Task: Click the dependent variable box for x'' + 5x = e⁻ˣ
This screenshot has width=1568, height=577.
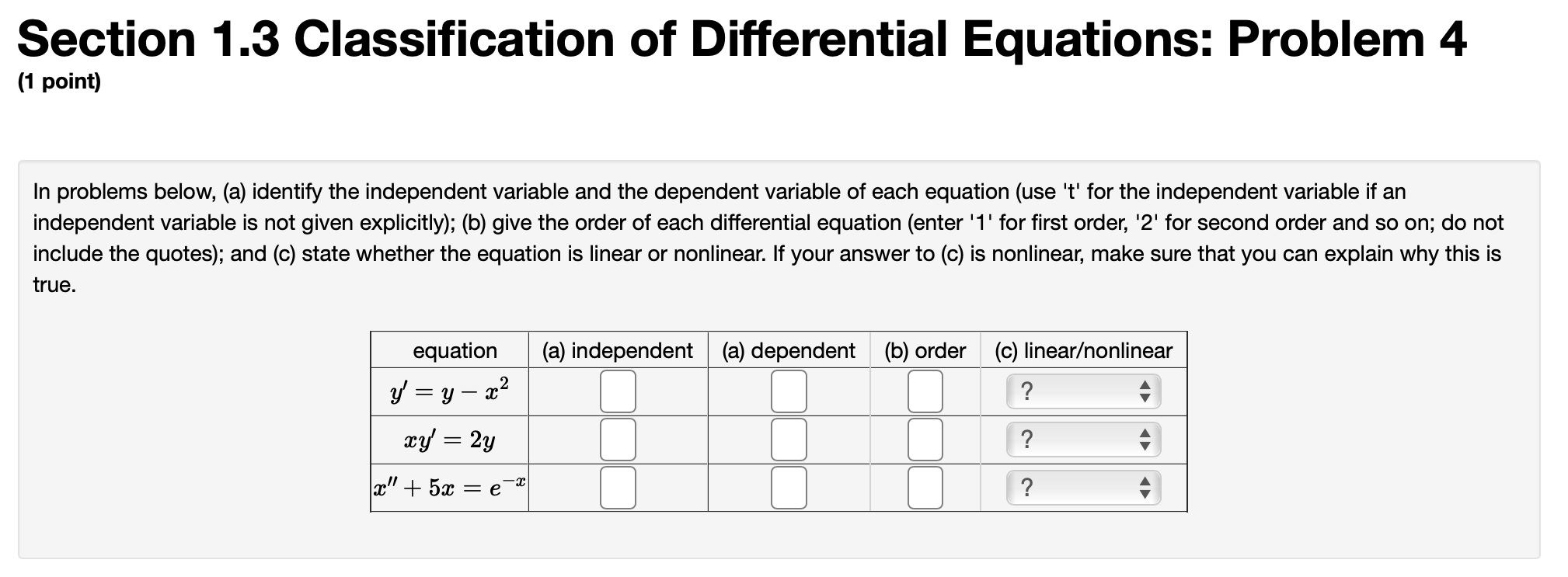Action: (788, 488)
